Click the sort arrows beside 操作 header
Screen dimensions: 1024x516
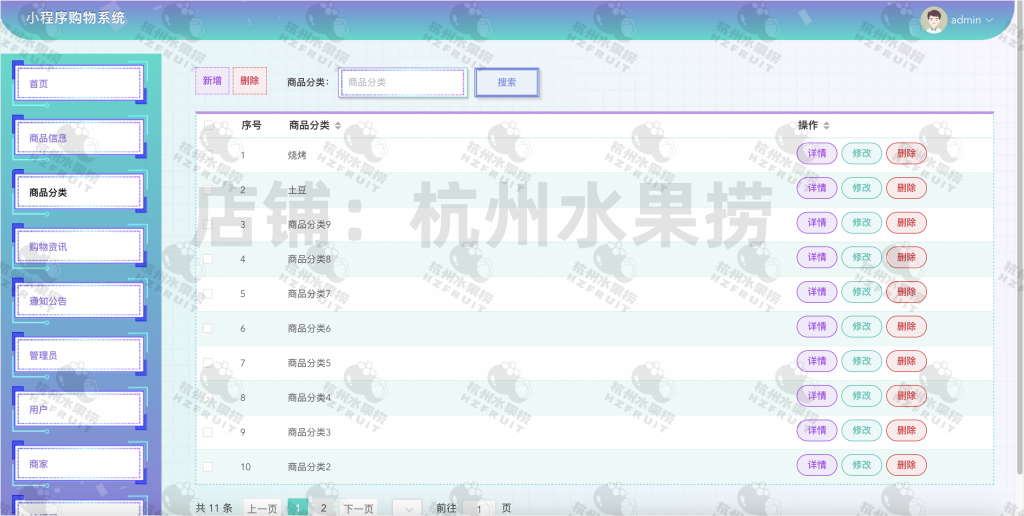(x=826, y=126)
